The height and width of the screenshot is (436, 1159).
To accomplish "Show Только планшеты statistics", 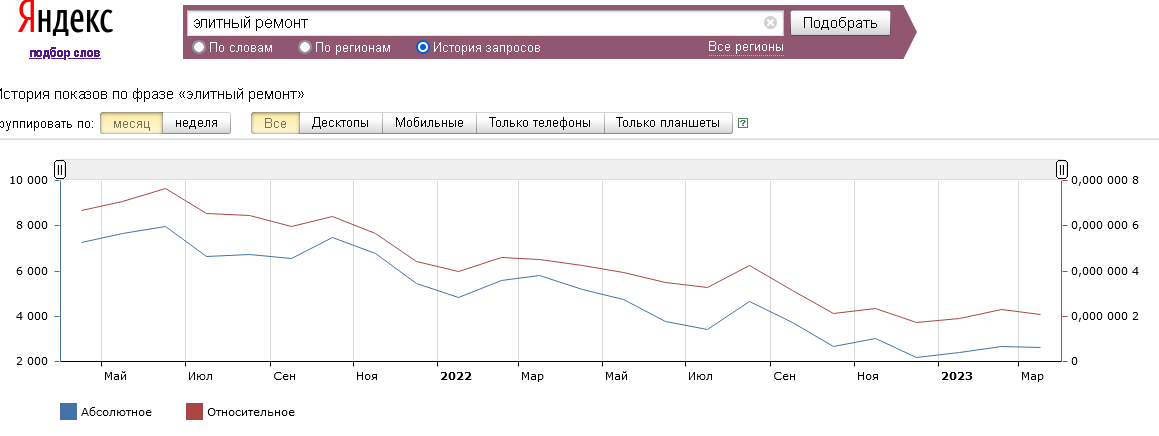I will click(667, 123).
